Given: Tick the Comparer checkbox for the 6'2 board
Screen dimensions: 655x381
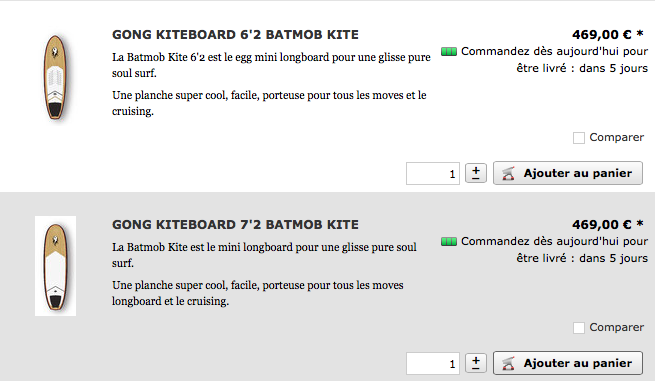Looking at the screenshot, I should click(579, 138).
